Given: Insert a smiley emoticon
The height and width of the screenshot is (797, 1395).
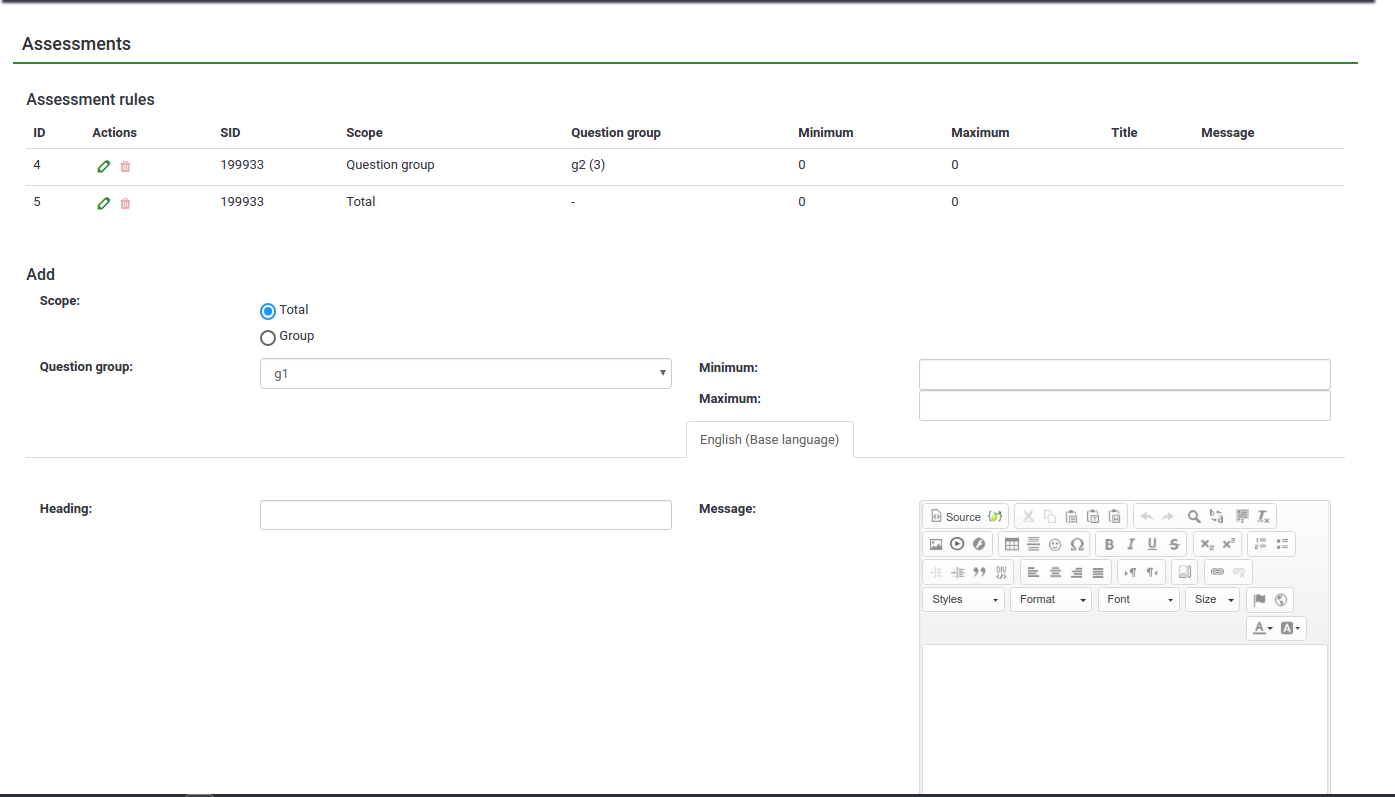Looking at the screenshot, I should 1055,545.
